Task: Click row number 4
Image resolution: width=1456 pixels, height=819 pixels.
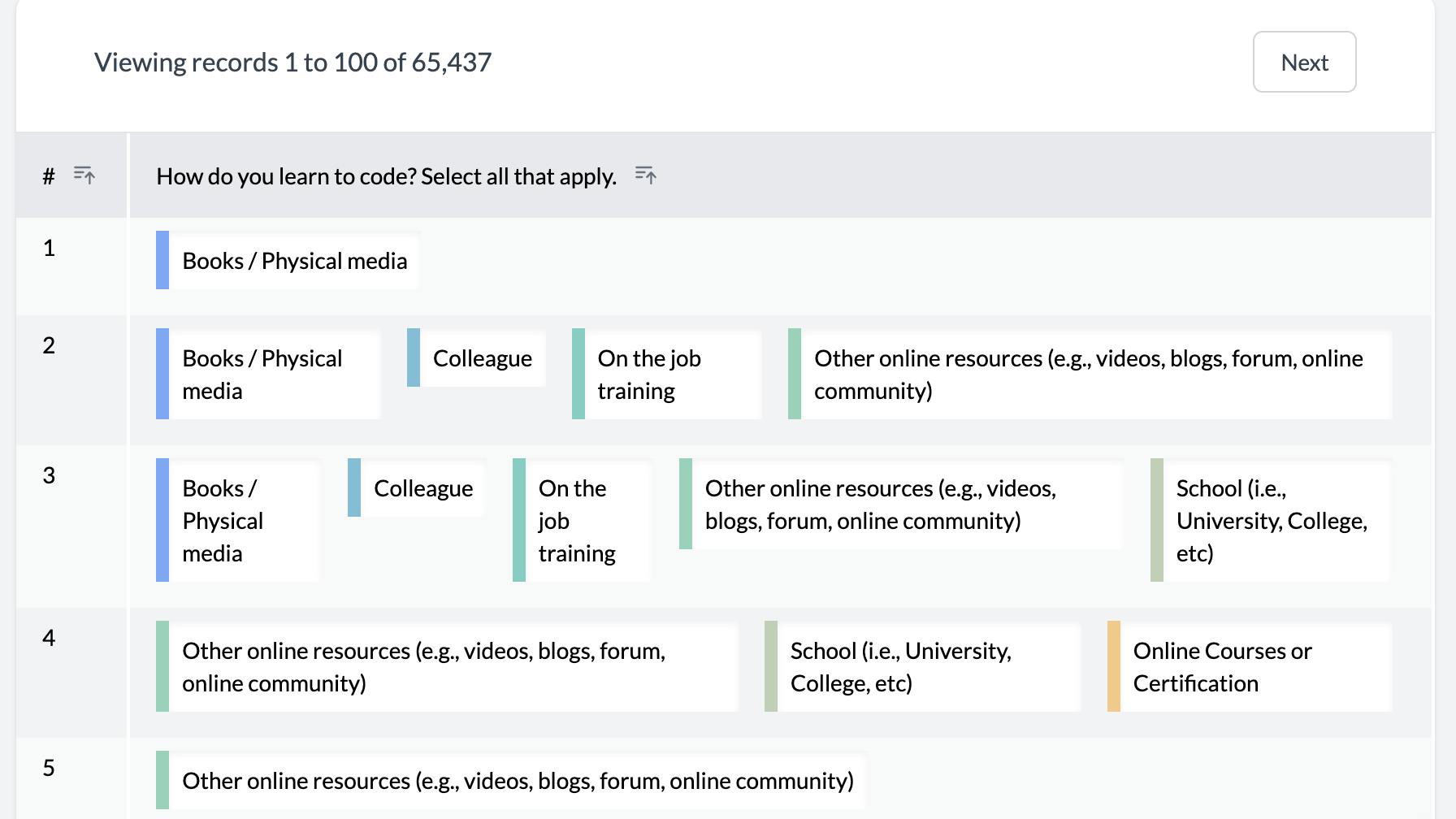Action: (x=49, y=638)
